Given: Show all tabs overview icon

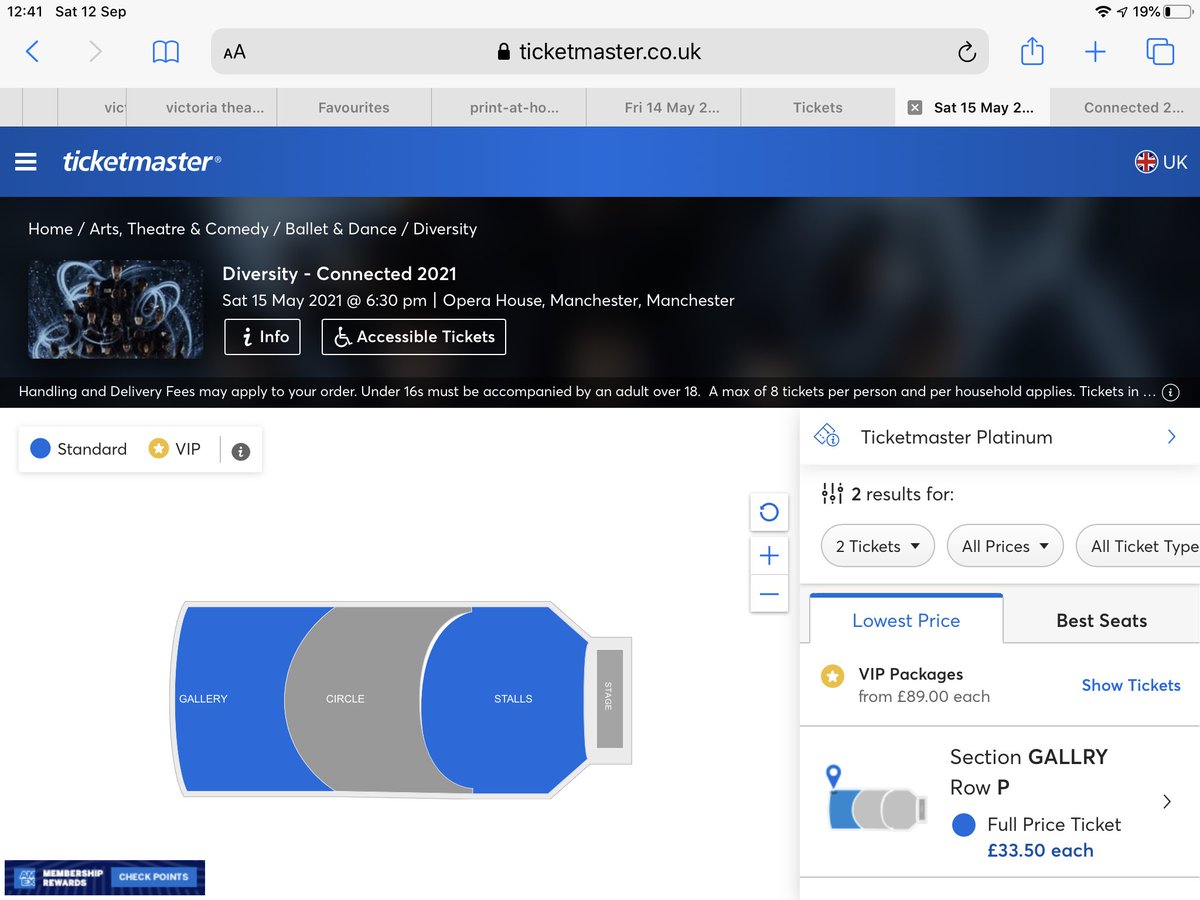Looking at the screenshot, I should pyautogui.click(x=1160, y=52).
